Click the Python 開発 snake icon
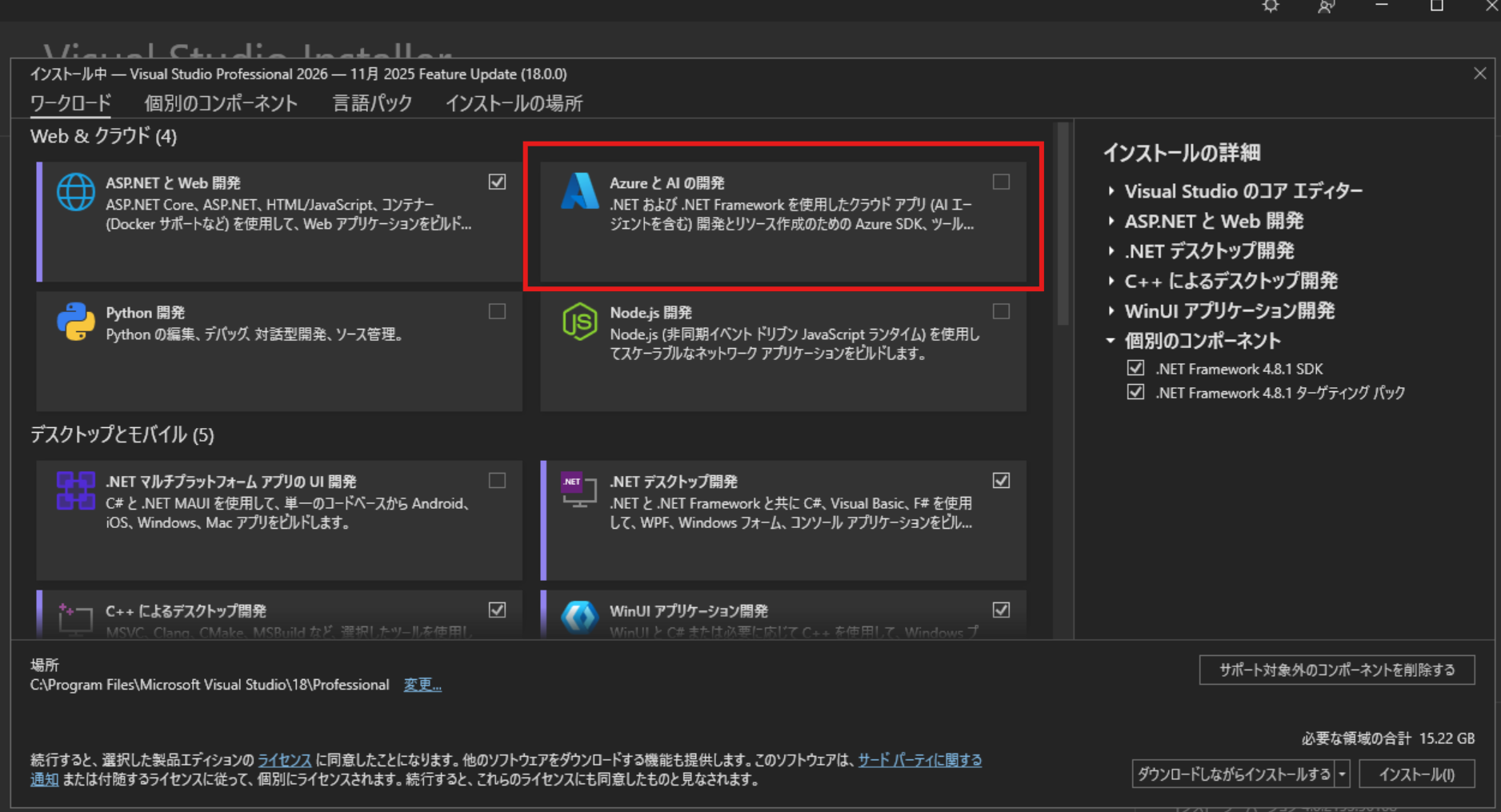The image size is (1501, 812). [x=76, y=322]
